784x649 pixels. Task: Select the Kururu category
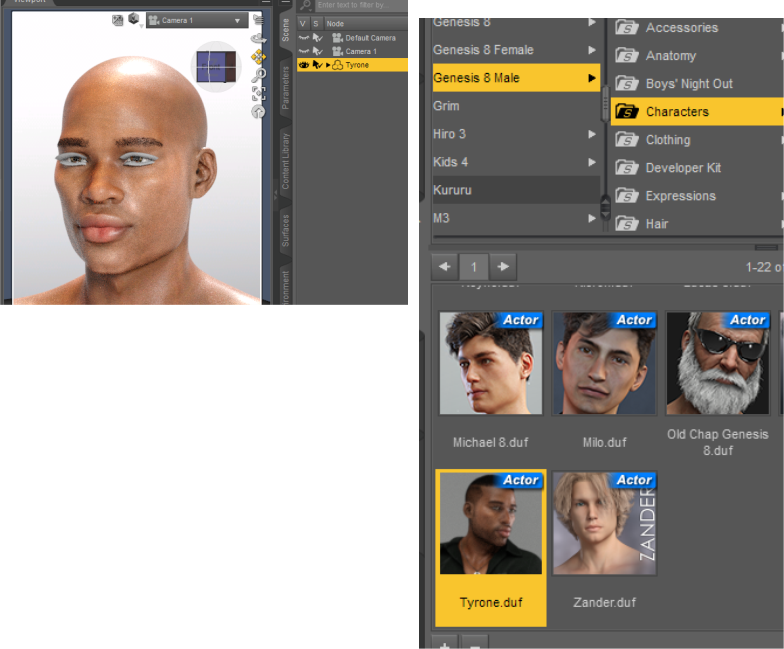click(516, 190)
